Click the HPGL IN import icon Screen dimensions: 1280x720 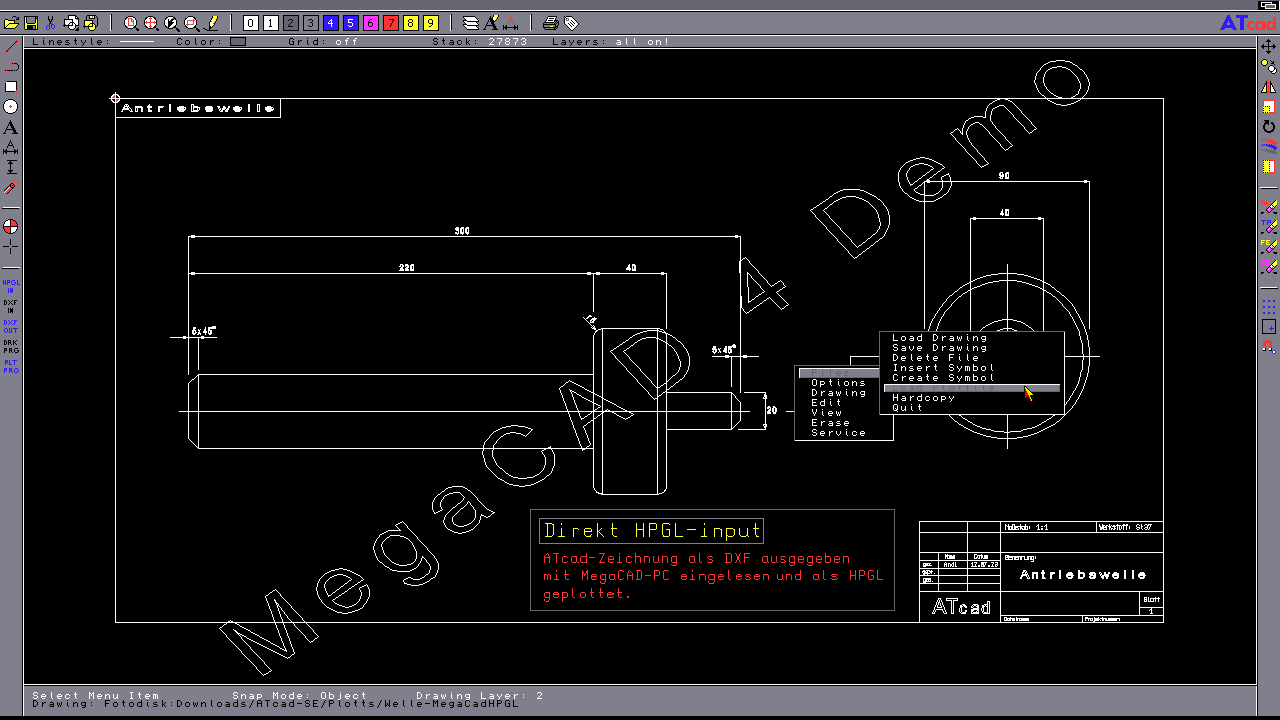(11, 286)
